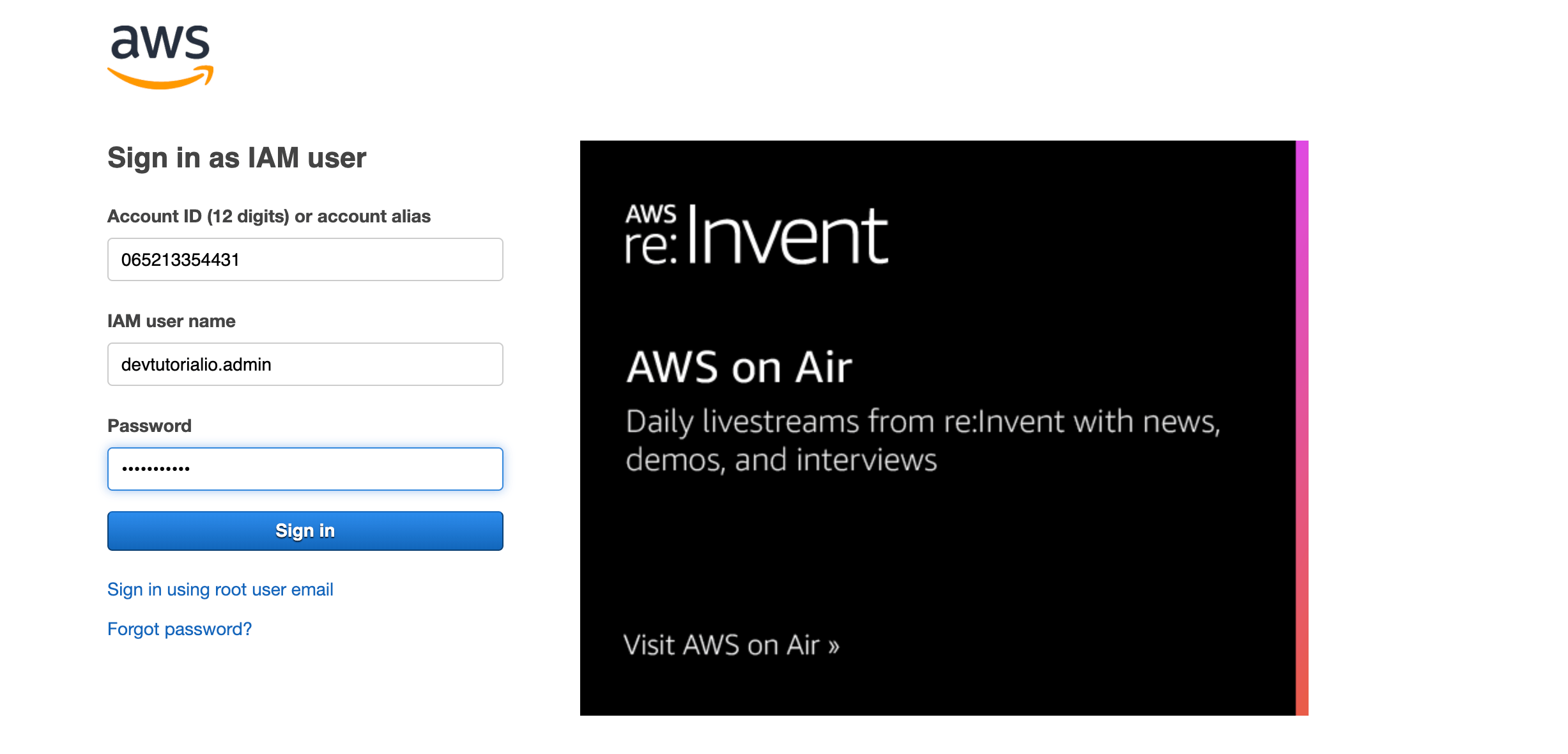
Task: Click the Account ID value 065213354431
Action: point(181,259)
